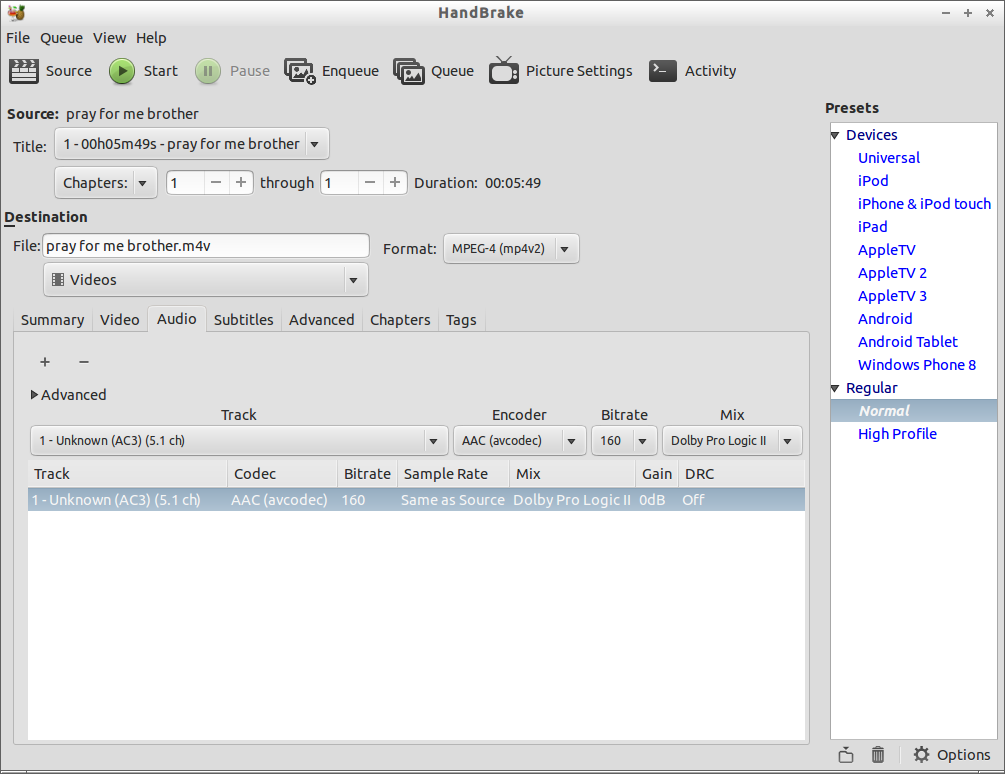This screenshot has width=1005, height=774.
Task: Select the Windows Phone 8 preset
Action: pyautogui.click(x=917, y=365)
